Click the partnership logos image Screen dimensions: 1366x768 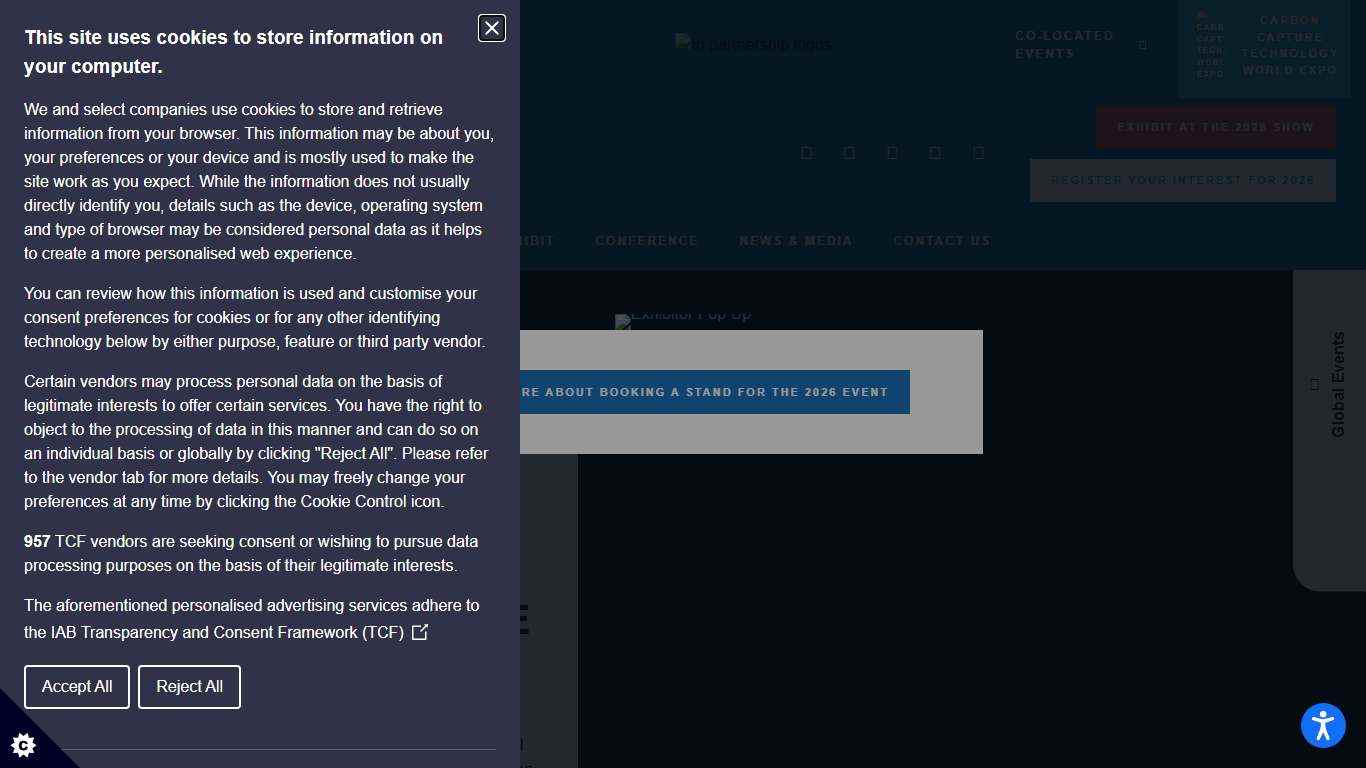click(752, 44)
